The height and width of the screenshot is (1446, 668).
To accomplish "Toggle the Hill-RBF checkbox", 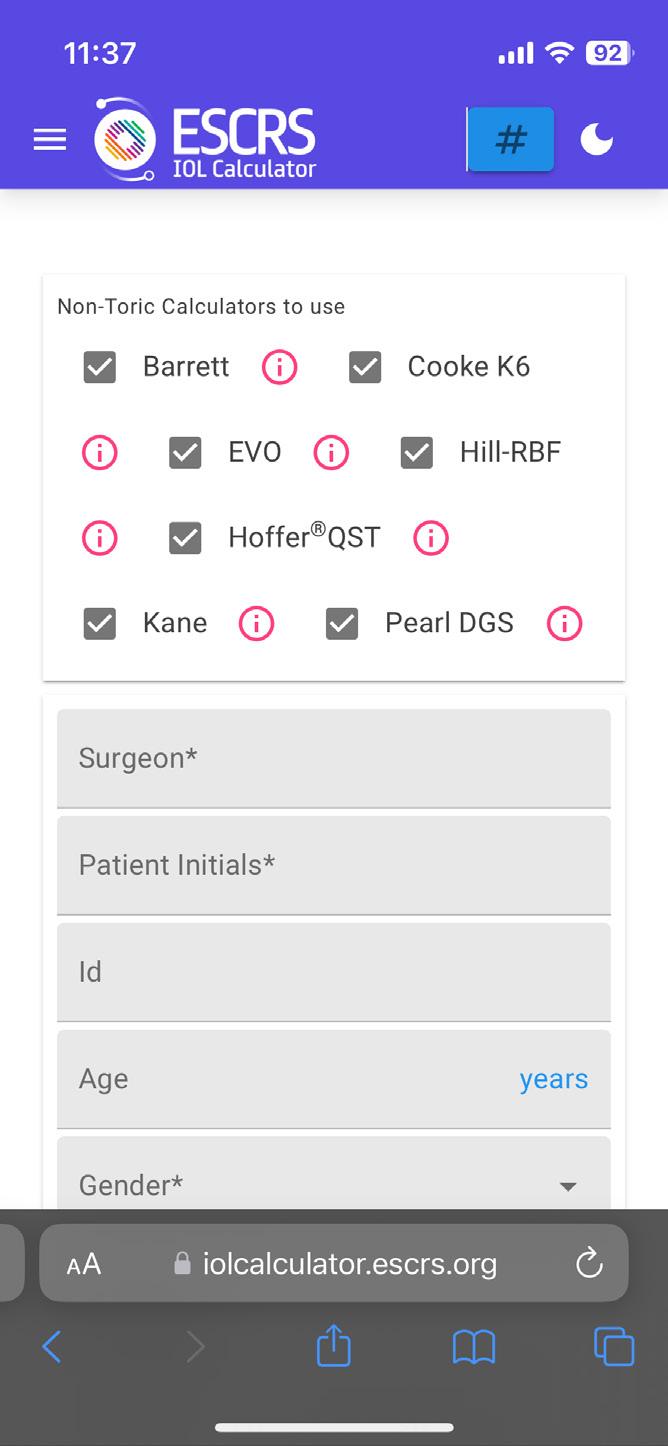I will click(417, 453).
